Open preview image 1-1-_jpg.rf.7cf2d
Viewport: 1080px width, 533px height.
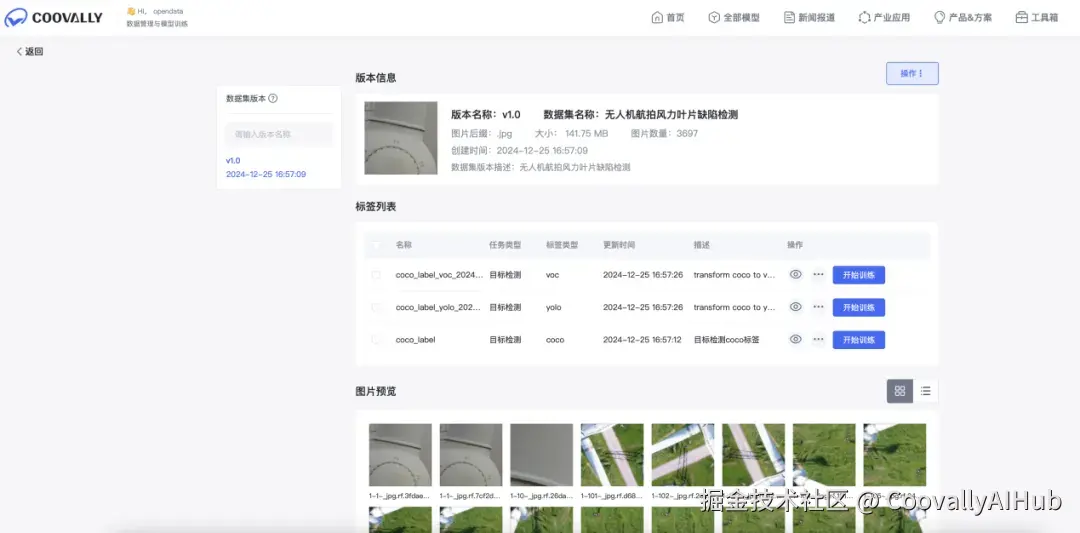point(471,454)
